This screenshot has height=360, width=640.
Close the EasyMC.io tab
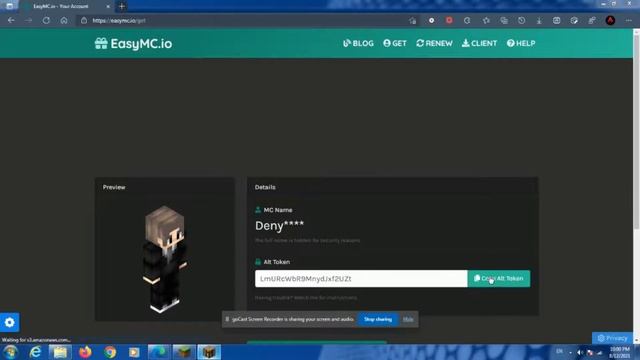click(x=108, y=6)
